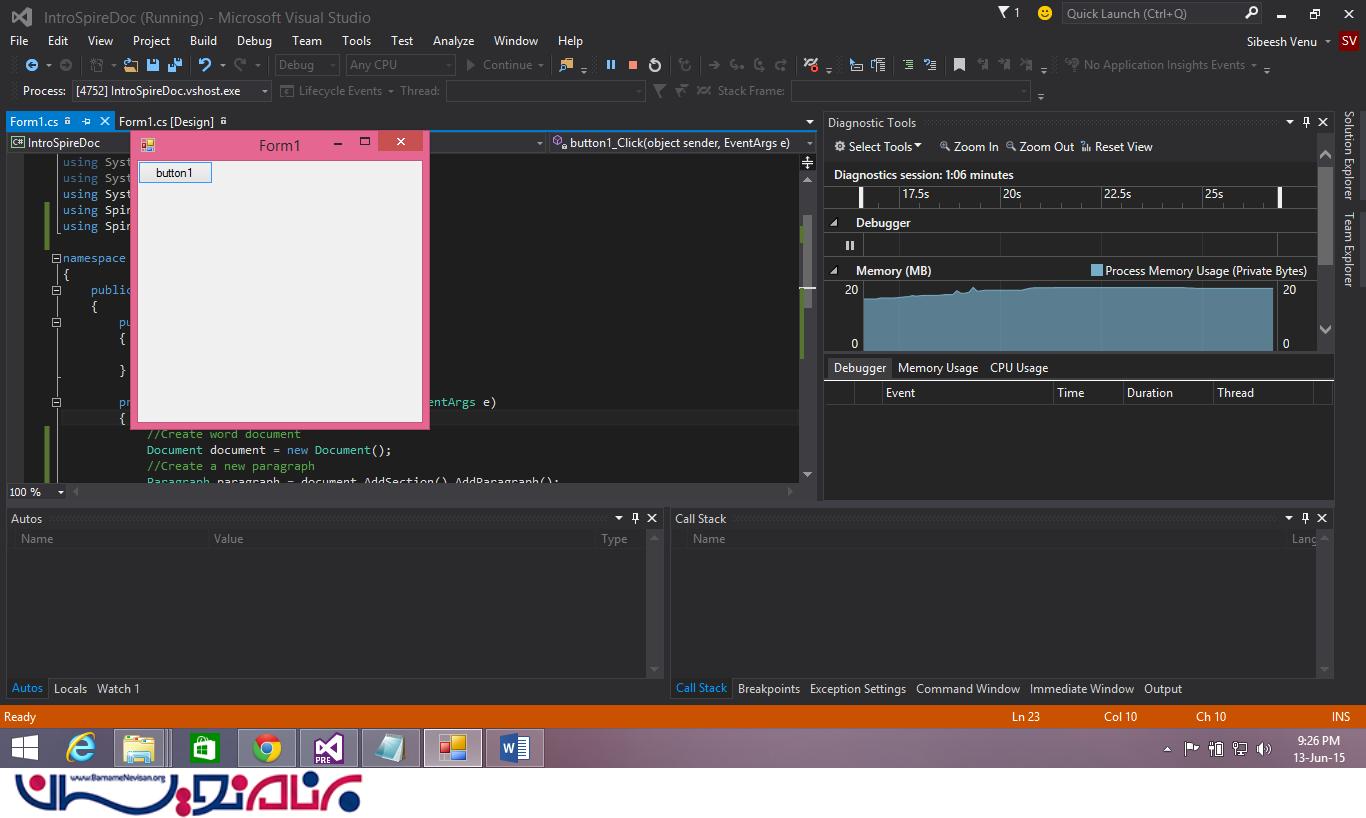Toggle the bookmark icon in toolbar
Viewport: 1366px width, 818px height.
pos(959,65)
